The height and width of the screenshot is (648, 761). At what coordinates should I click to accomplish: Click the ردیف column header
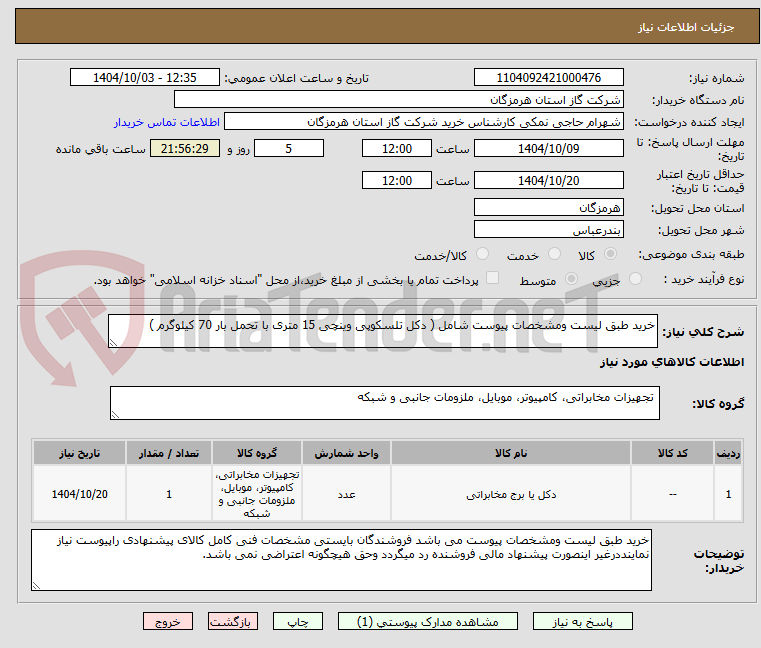click(x=728, y=453)
